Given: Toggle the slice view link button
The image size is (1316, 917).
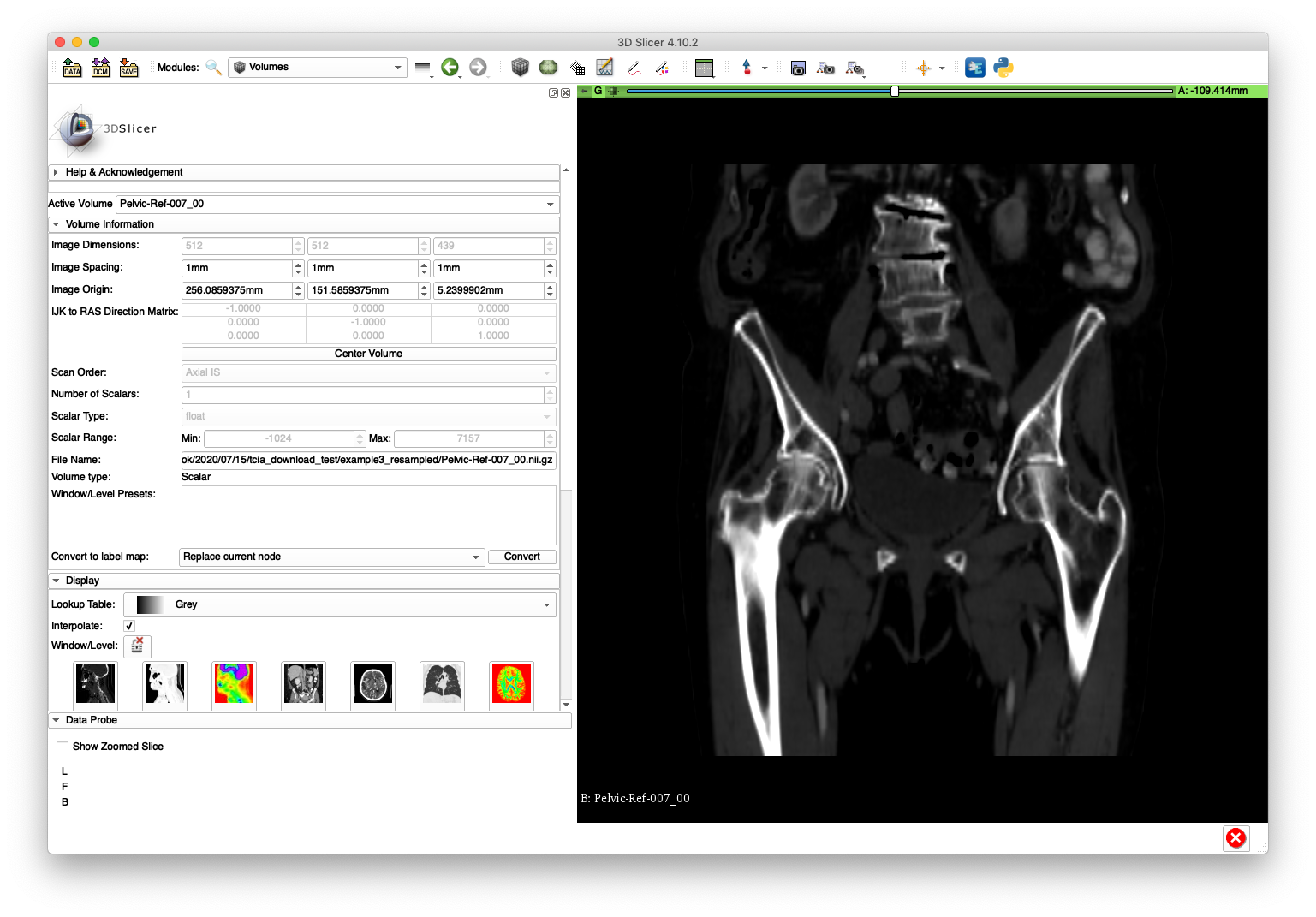Looking at the screenshot, I should (x=615, y=90).
